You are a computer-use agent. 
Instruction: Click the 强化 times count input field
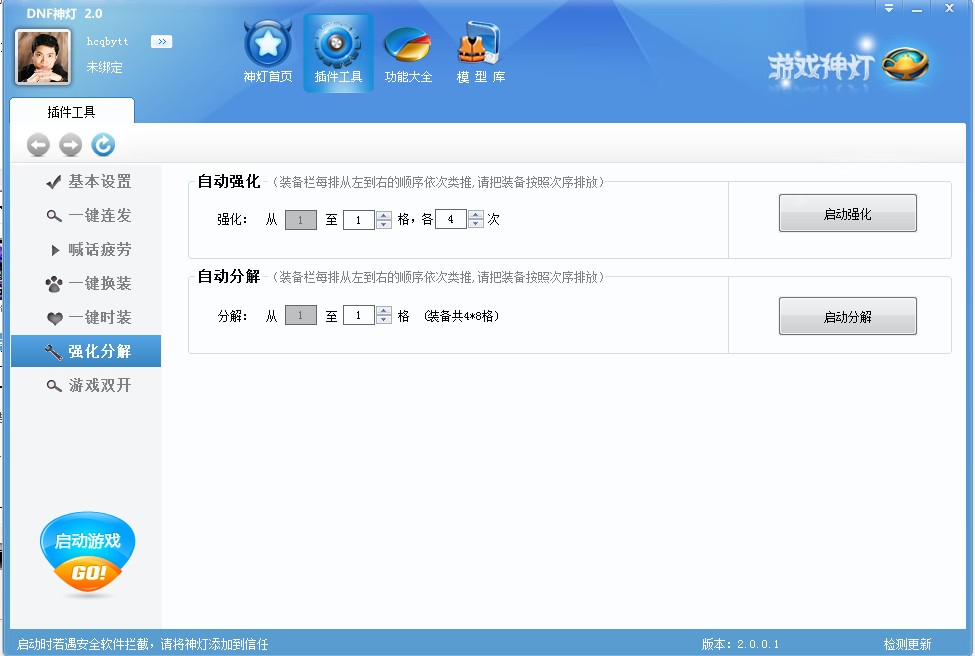click(451, 219)
